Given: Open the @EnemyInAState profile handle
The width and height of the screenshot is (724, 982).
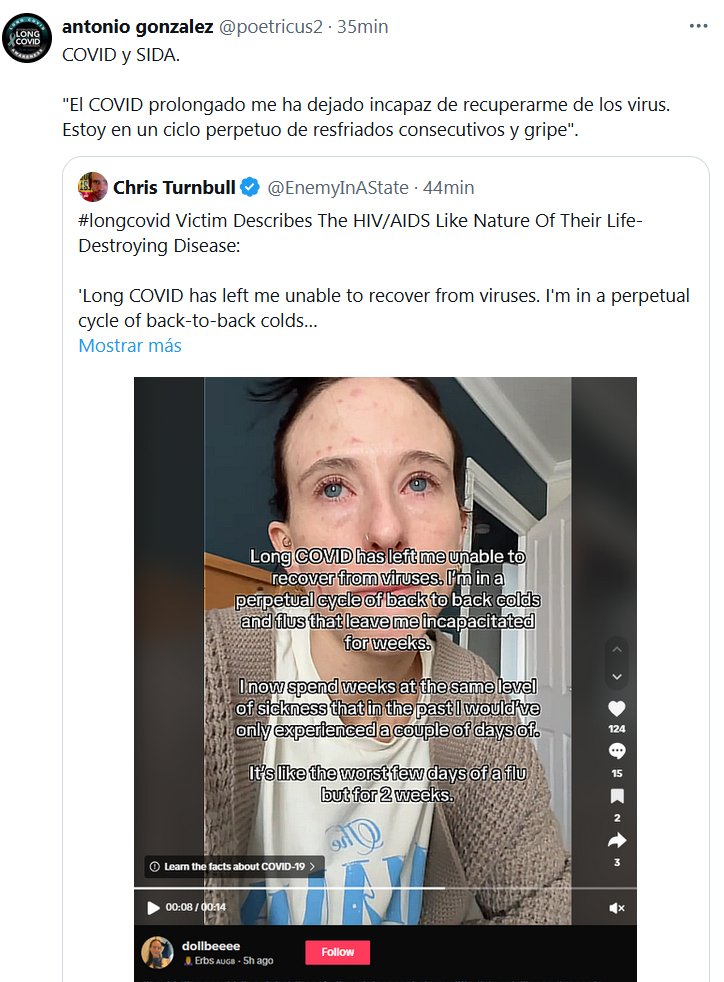Looking at the screenshot, I should click(x=340, y=187).
